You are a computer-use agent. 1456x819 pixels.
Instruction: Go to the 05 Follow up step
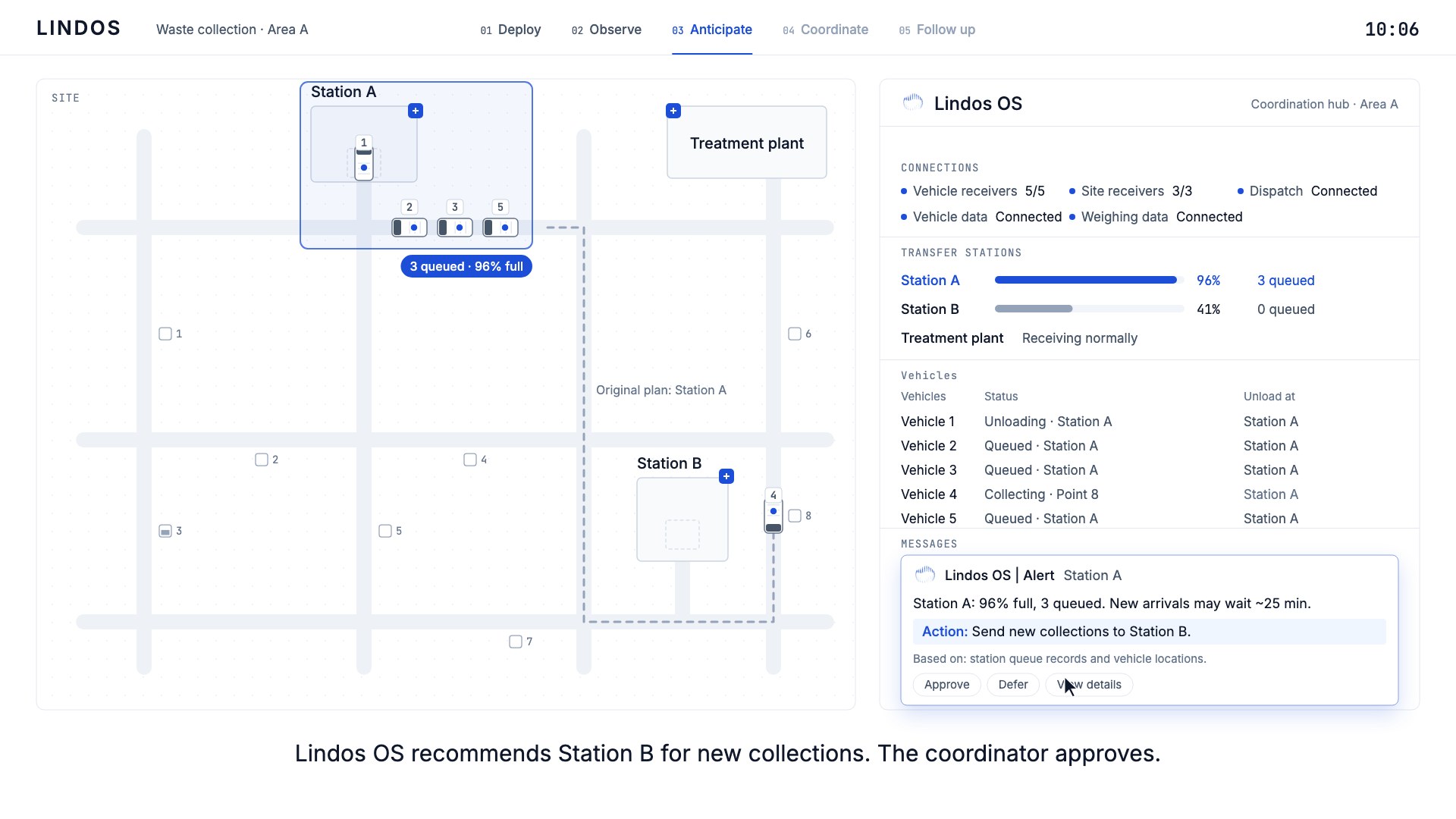[x=937, y=30]
